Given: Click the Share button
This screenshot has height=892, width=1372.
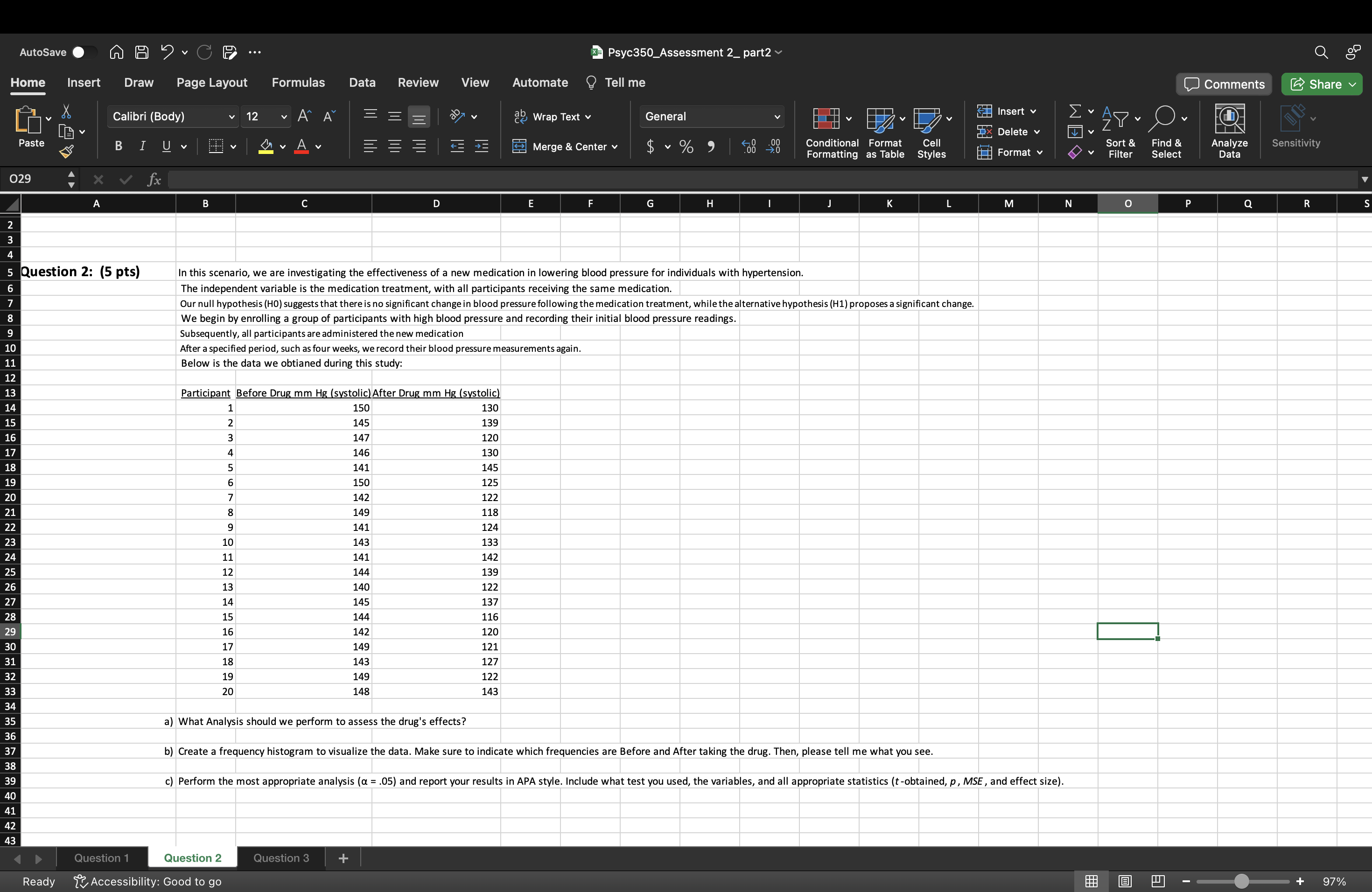Looking at the screenshot, I should [x=1316, y=84].
